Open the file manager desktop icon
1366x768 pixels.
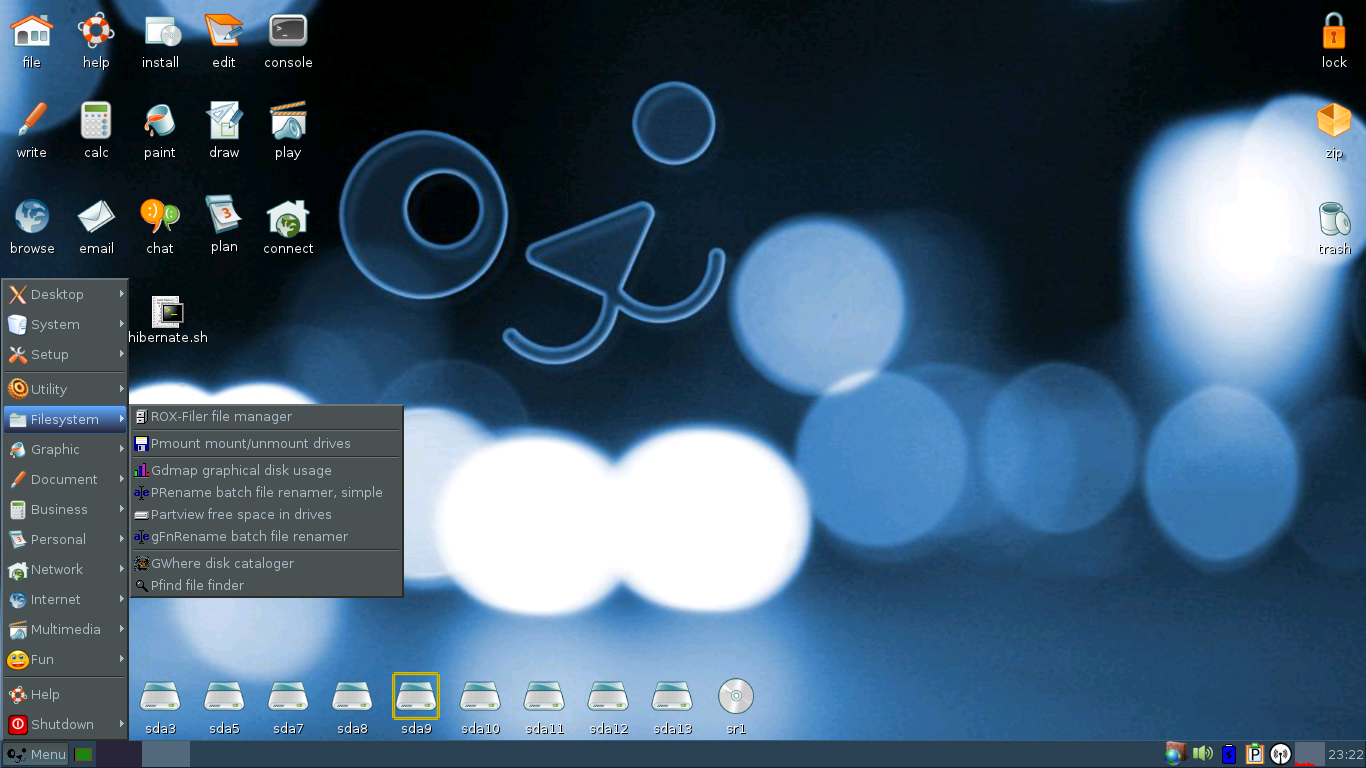(x=32, y=31)
